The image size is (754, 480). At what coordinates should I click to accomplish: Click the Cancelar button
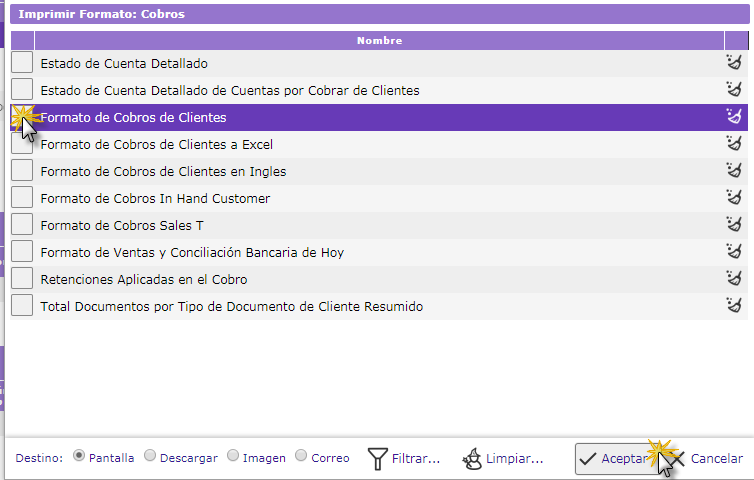[x=708, y=459]
